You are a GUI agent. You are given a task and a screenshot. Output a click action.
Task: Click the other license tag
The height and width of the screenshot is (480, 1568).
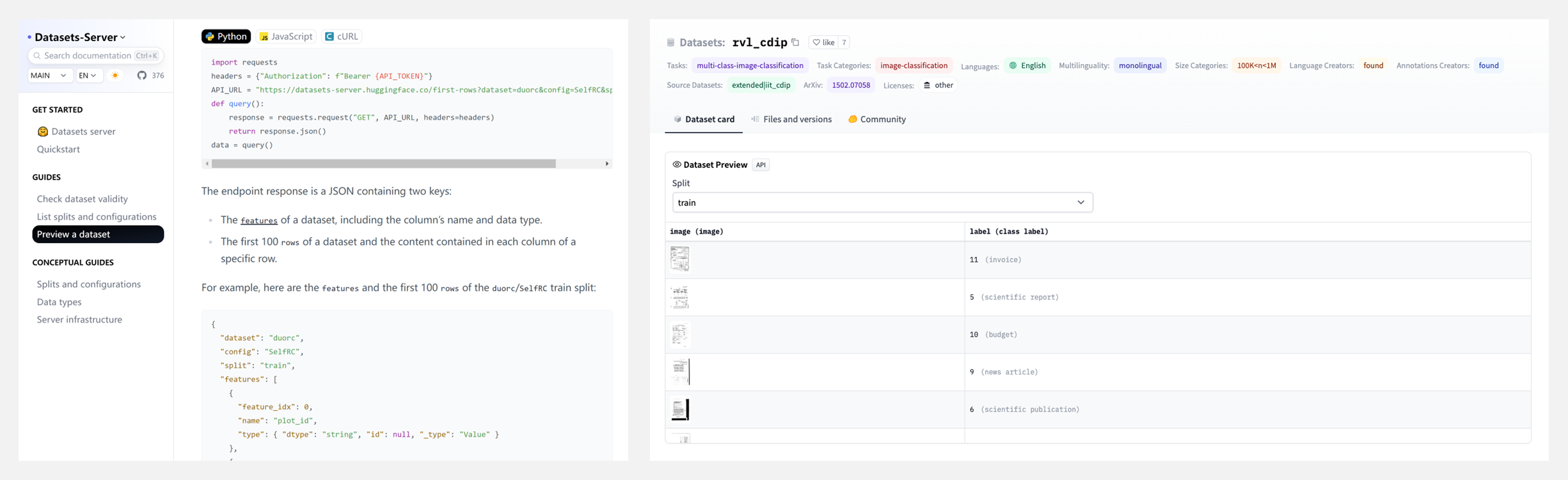click(938, 85)
